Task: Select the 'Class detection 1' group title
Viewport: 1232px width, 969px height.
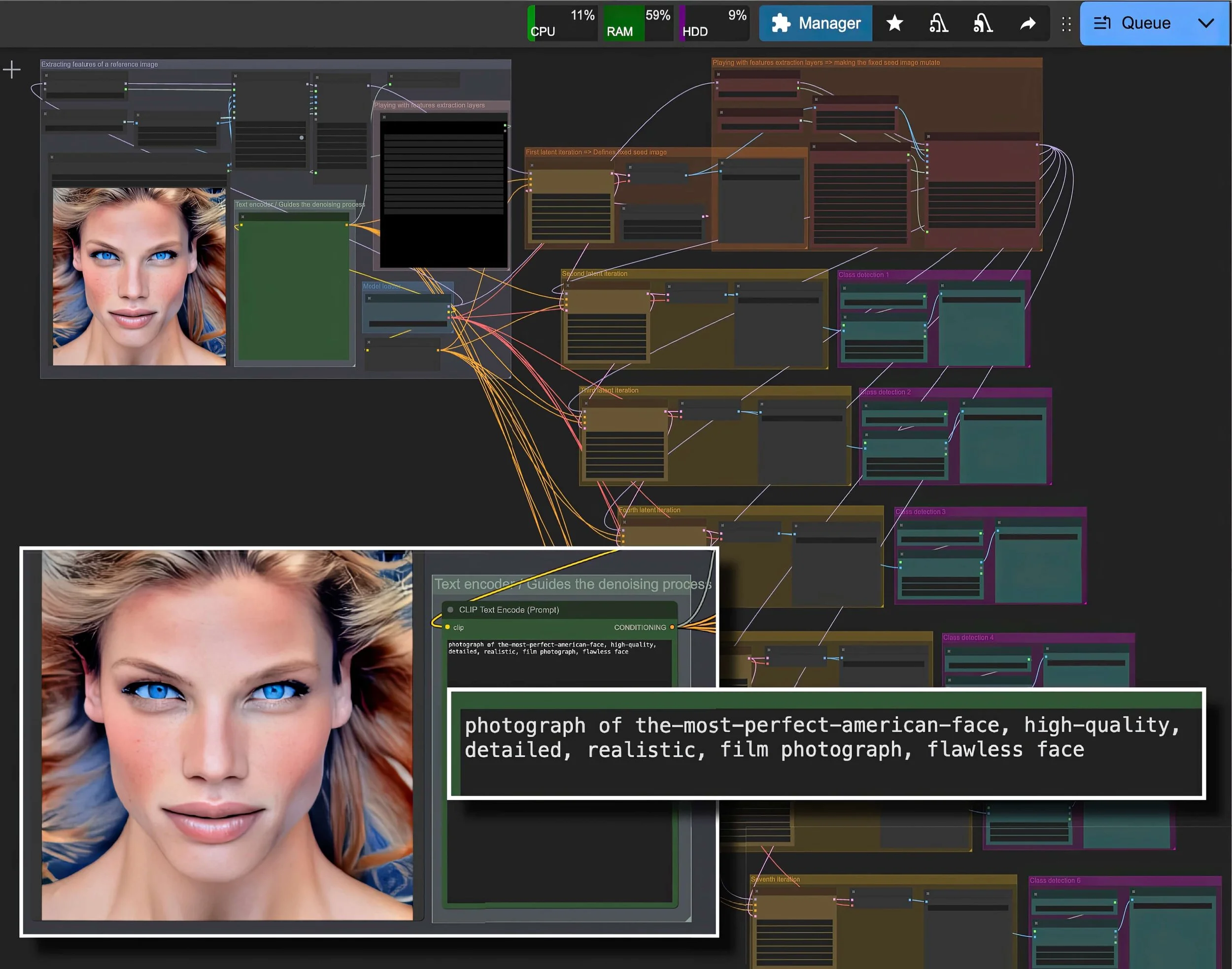Action: (x=863, y=274)
